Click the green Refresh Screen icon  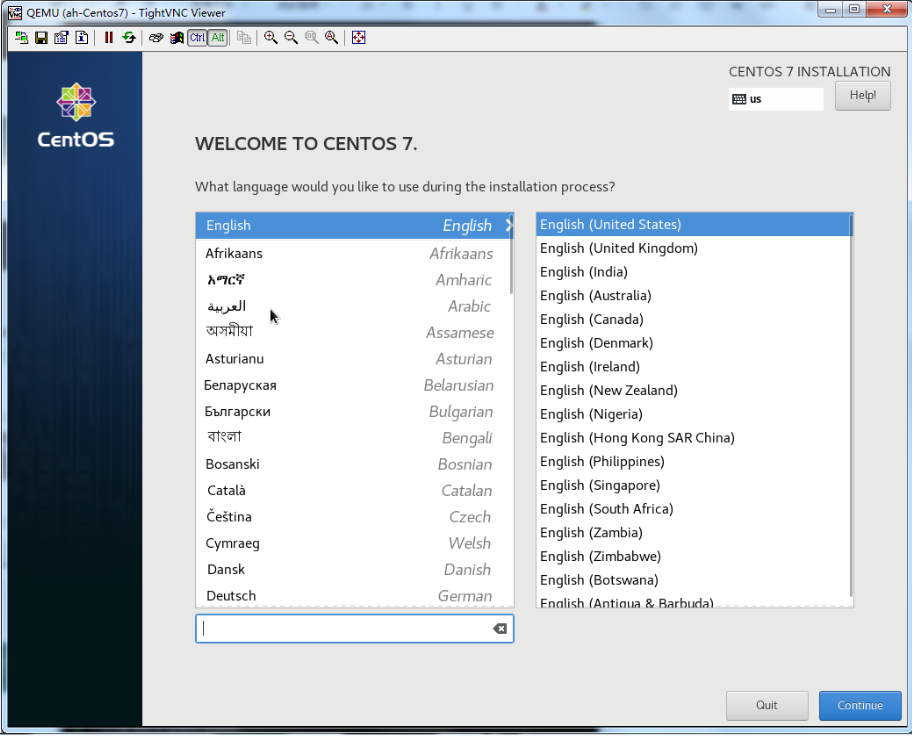[128, 38]
